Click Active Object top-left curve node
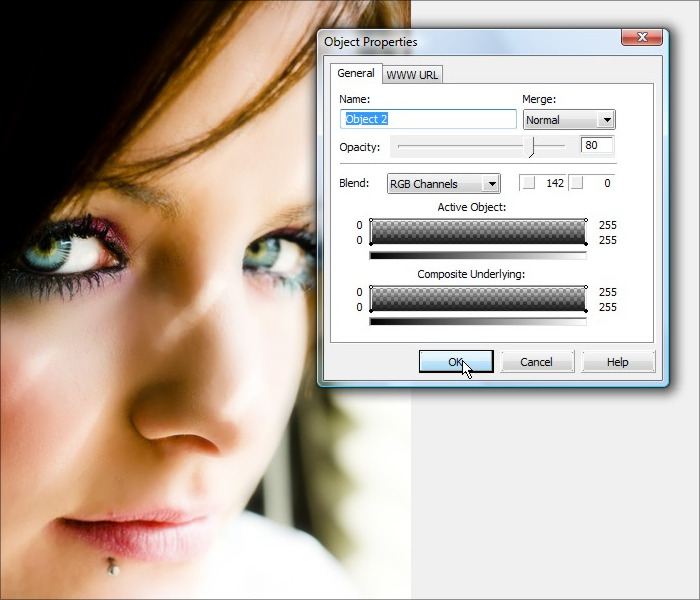Screen dimensions: 700x600 (371, 220)
